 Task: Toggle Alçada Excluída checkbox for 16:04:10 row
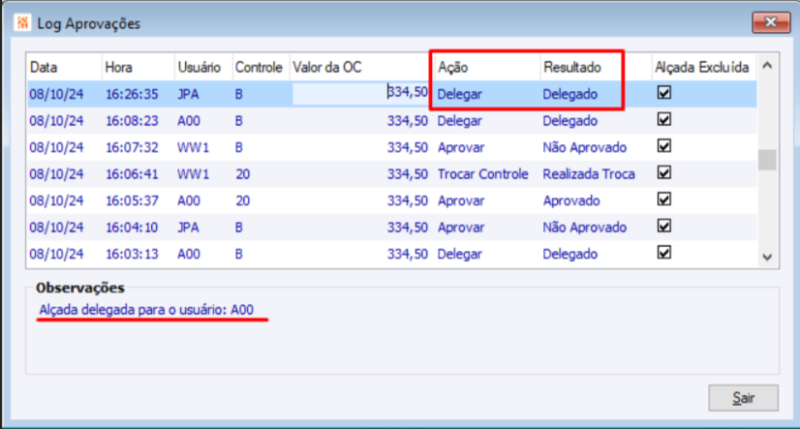click(x=664, y=226)
